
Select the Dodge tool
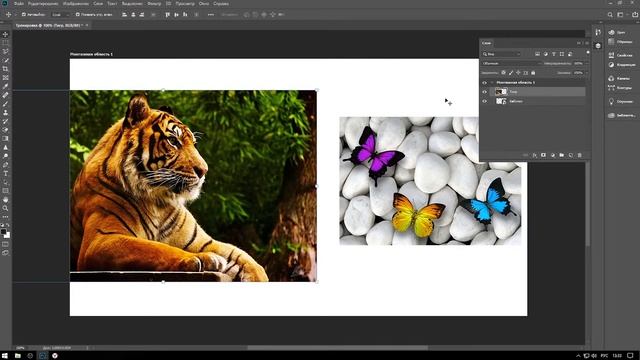pos(5,156)
